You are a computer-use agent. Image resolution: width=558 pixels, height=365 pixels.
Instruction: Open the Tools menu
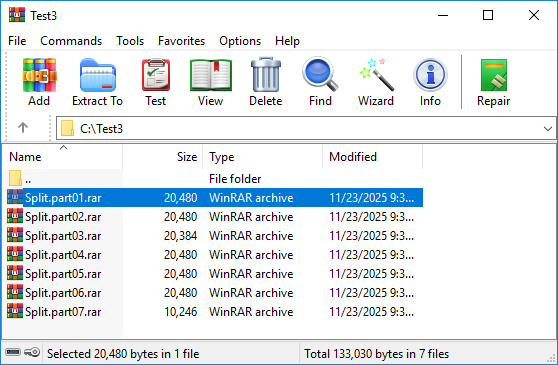click(x=130, y=41)
